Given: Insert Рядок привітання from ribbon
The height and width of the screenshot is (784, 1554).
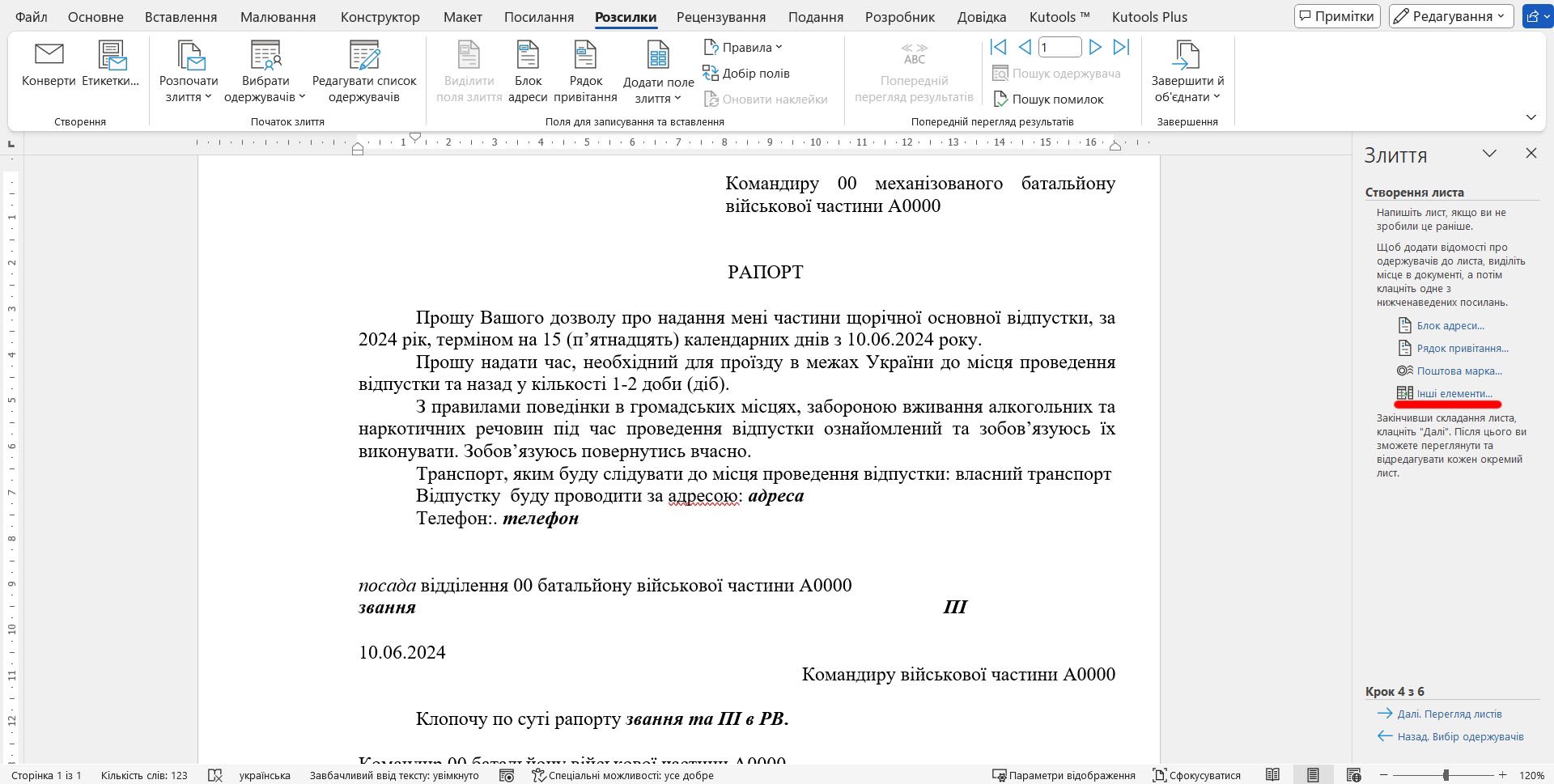Looking at the screenshot, I should (x=585, y=72).
